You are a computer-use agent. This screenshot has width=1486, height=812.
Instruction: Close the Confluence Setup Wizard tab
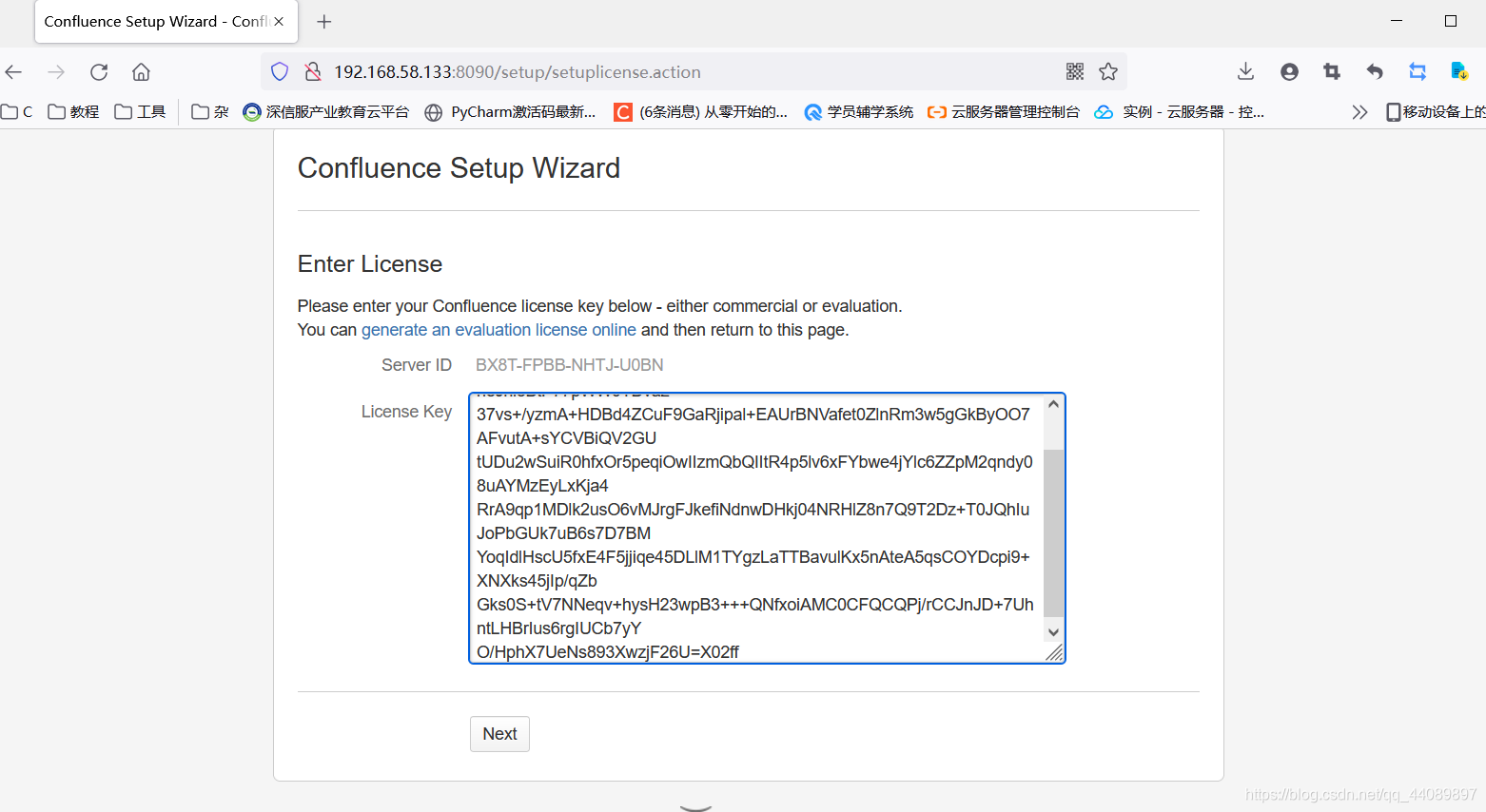(x=279, y=21)
